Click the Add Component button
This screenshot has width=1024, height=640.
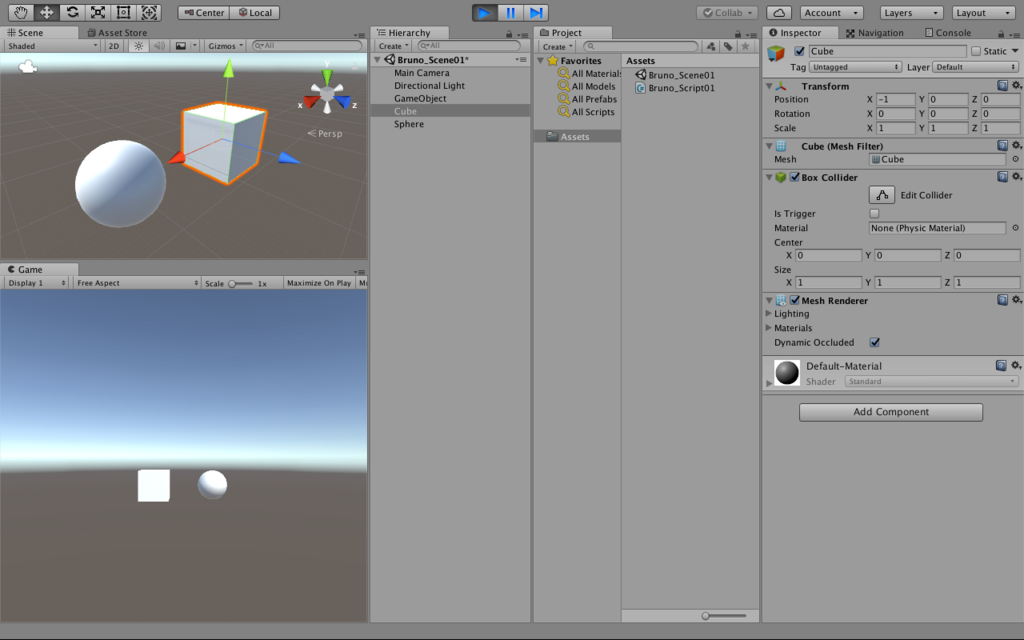891,412
